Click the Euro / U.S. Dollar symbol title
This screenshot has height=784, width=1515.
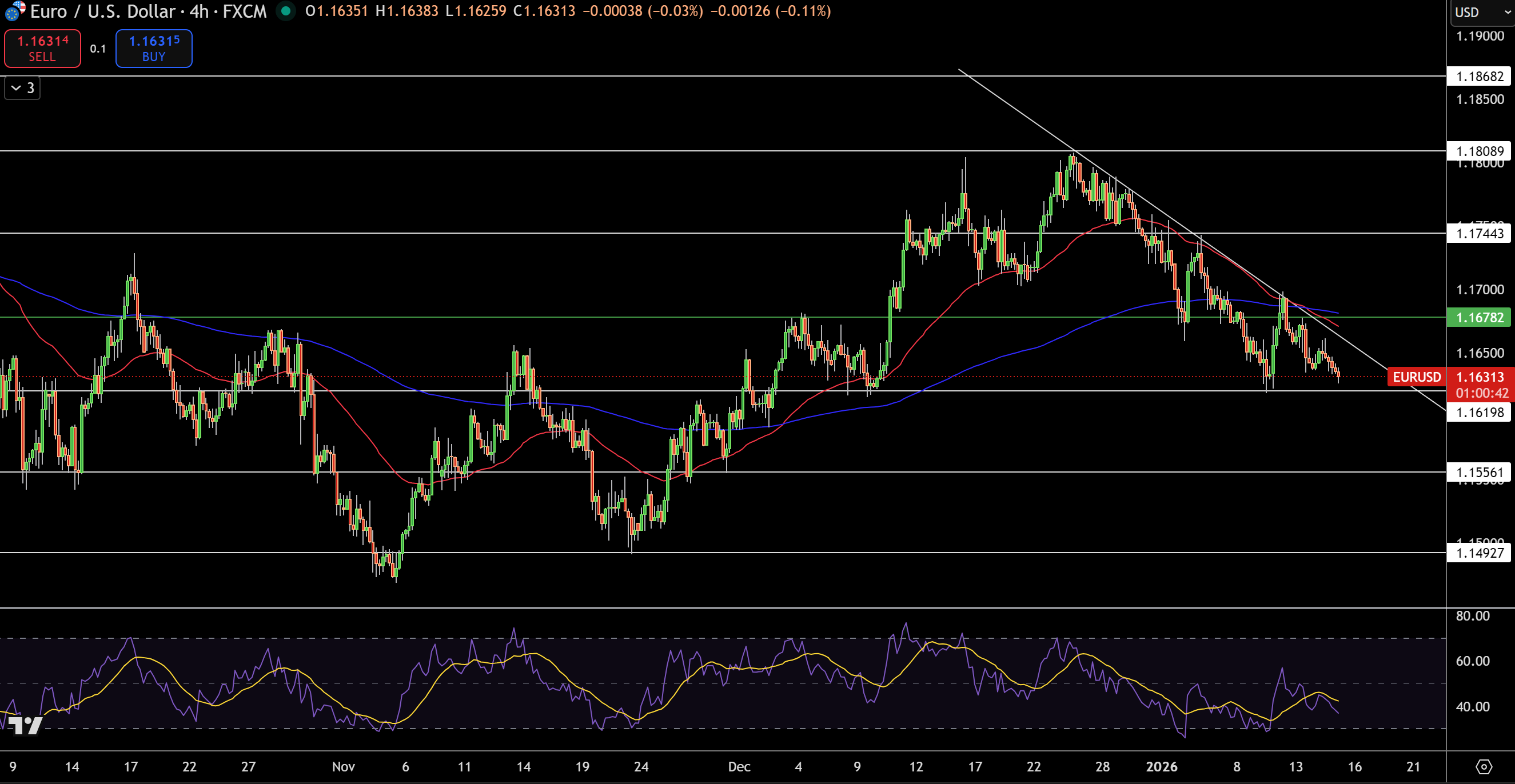pos(102,11)
